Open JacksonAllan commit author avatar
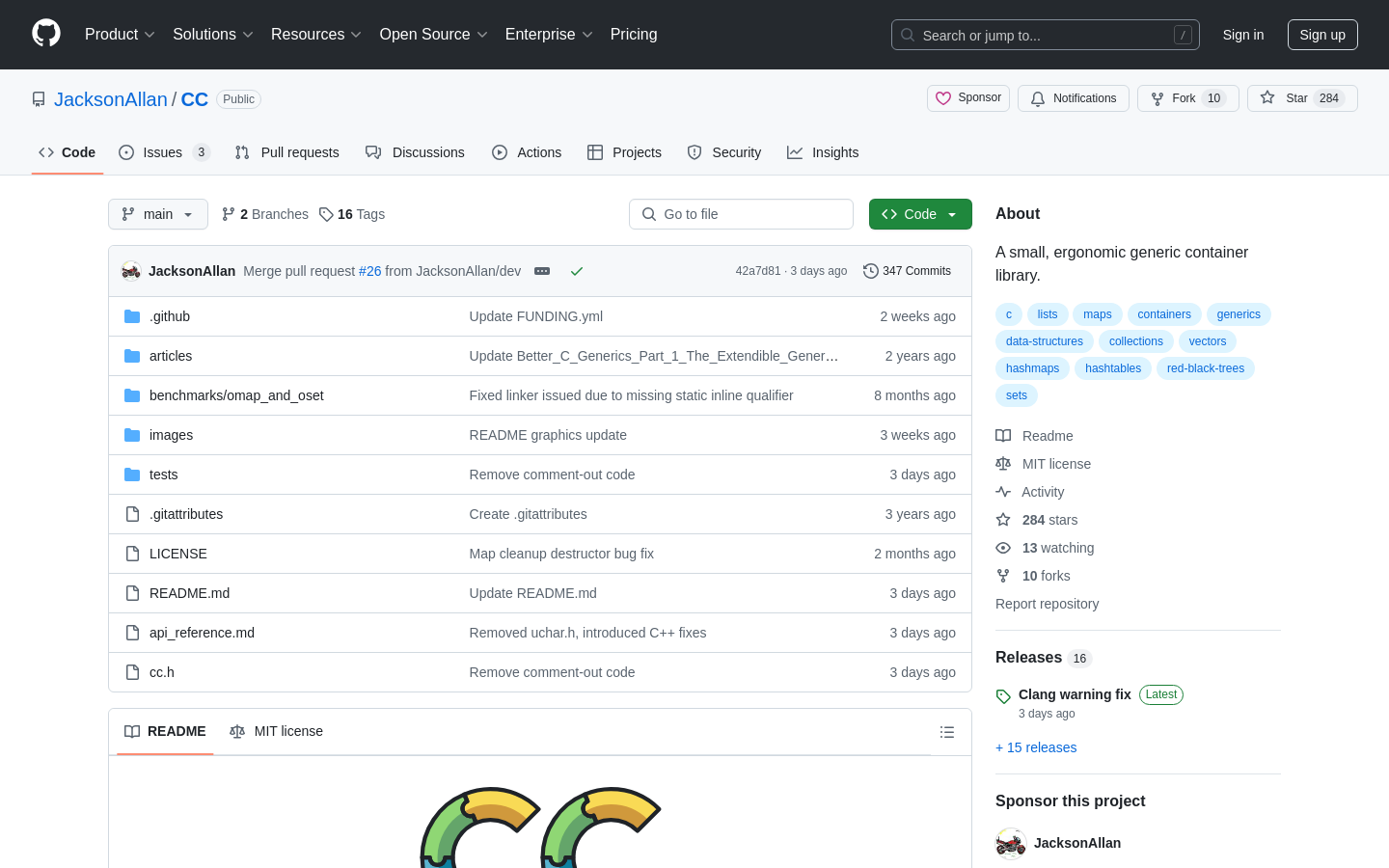The width and height of the screenshot is (1389, 868). pyautogui.click(x=131, y=271)
